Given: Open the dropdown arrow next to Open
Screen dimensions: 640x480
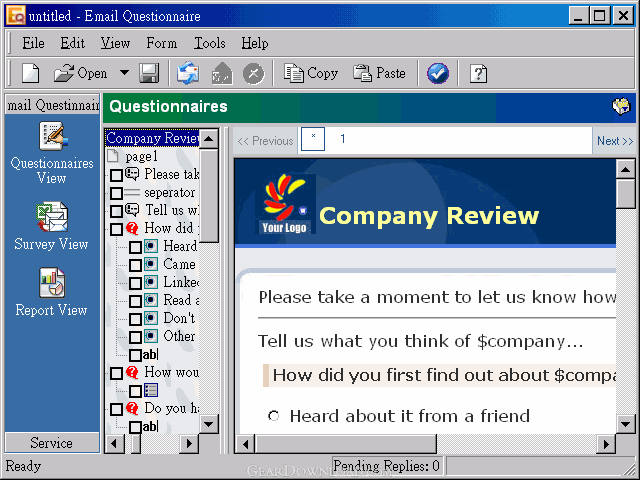Looking at the screenshot, I should (x=124, y=73).
